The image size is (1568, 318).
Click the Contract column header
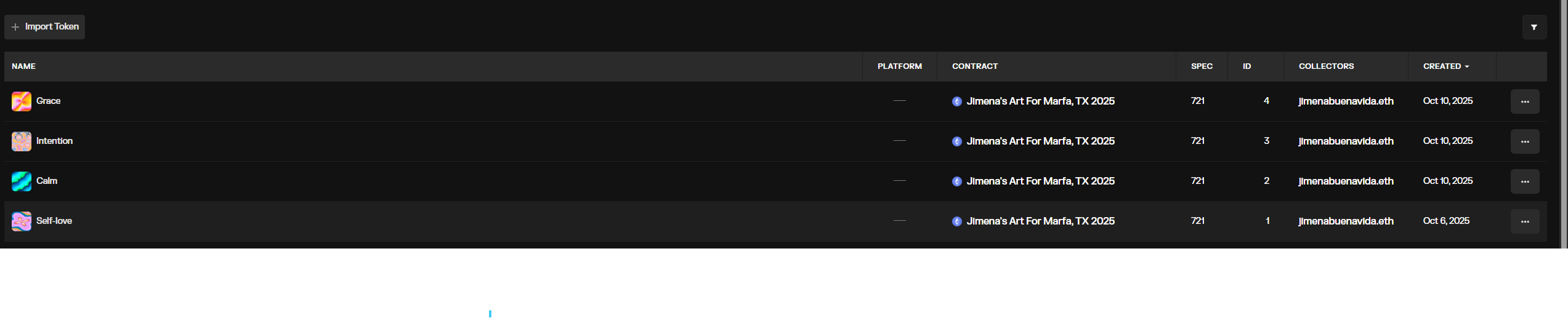click(x=974, y=66)
